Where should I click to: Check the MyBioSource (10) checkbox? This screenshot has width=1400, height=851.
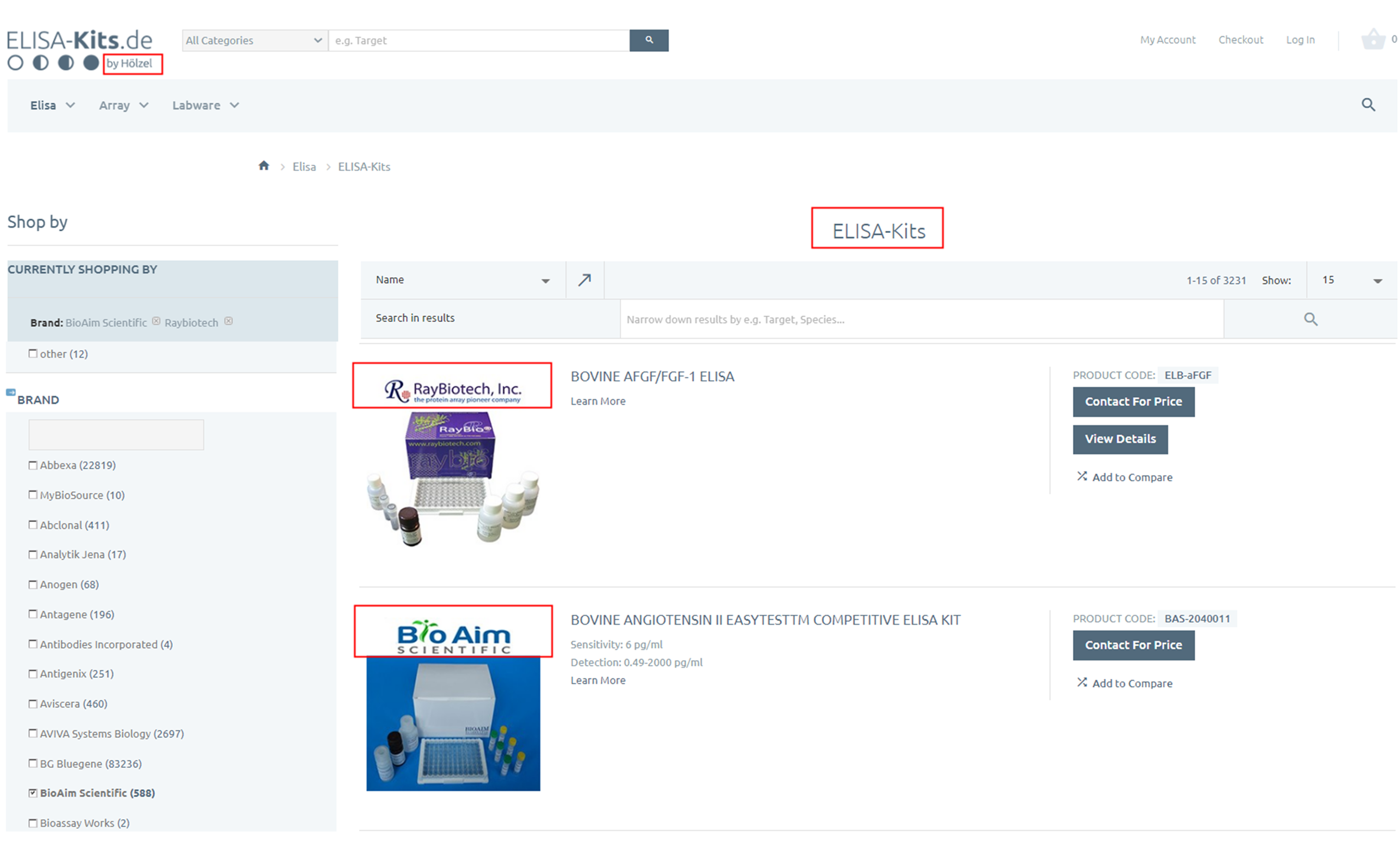(33, 495)
